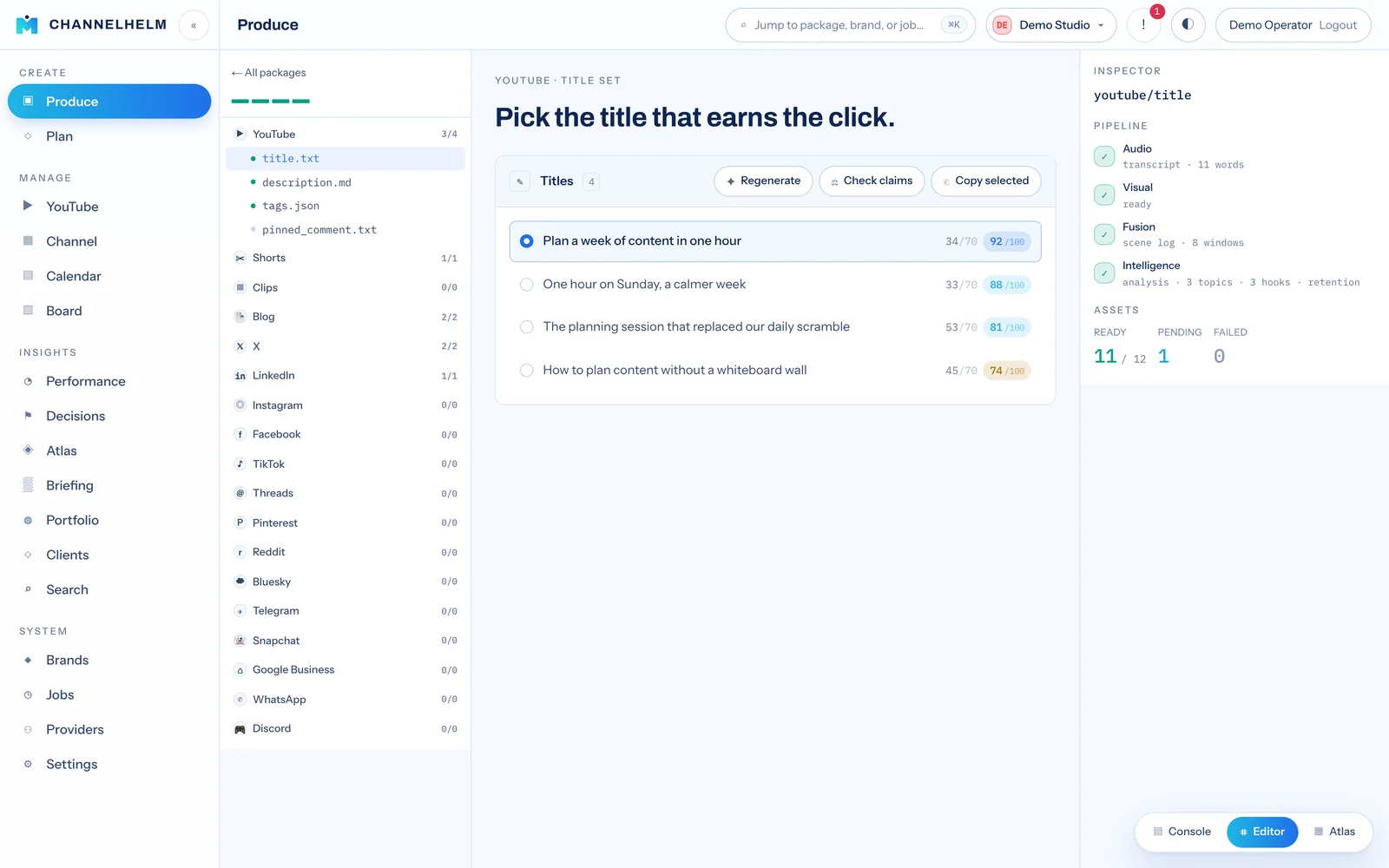The image size is (1389, 868).
Task: Focus the Jump to package search field
Action: pos(850,25)
